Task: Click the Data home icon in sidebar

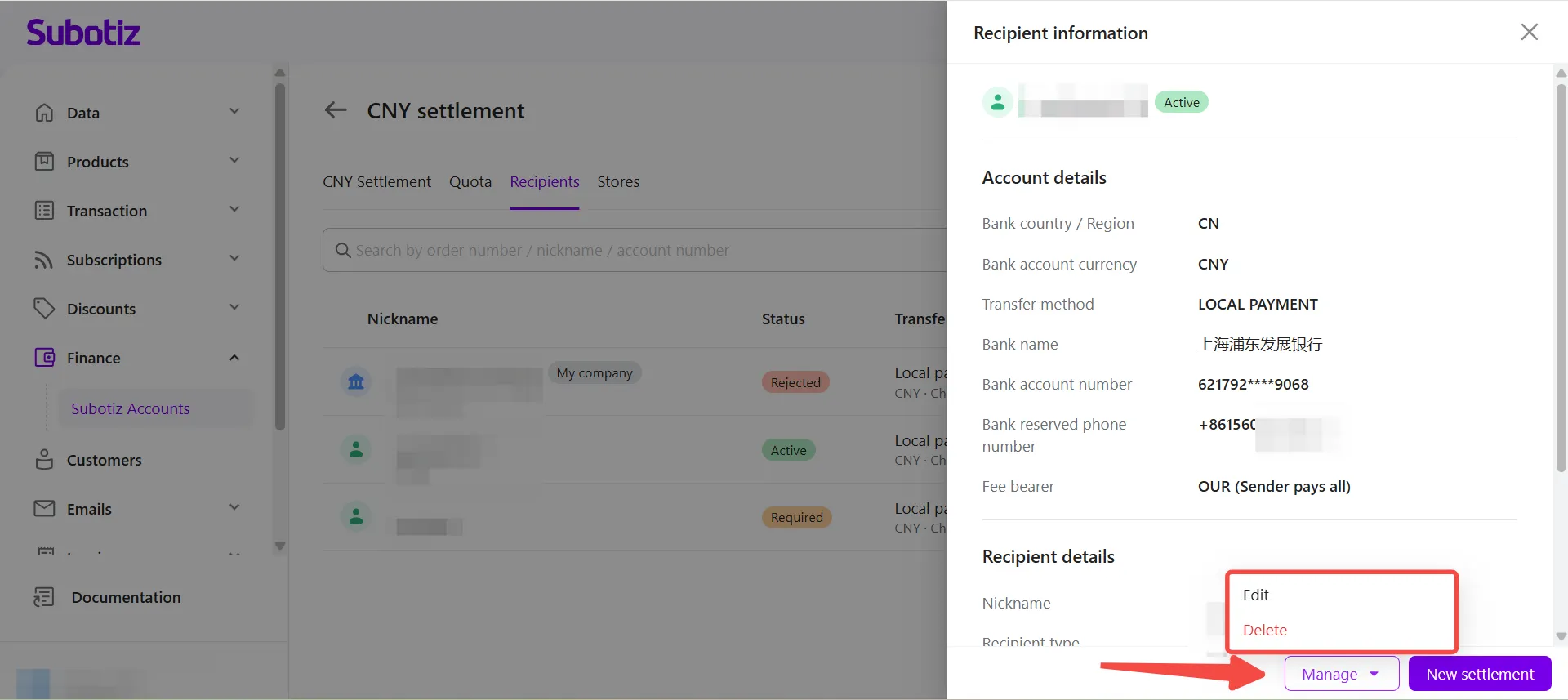Action: pyautogui.click(x=44, y=113)
